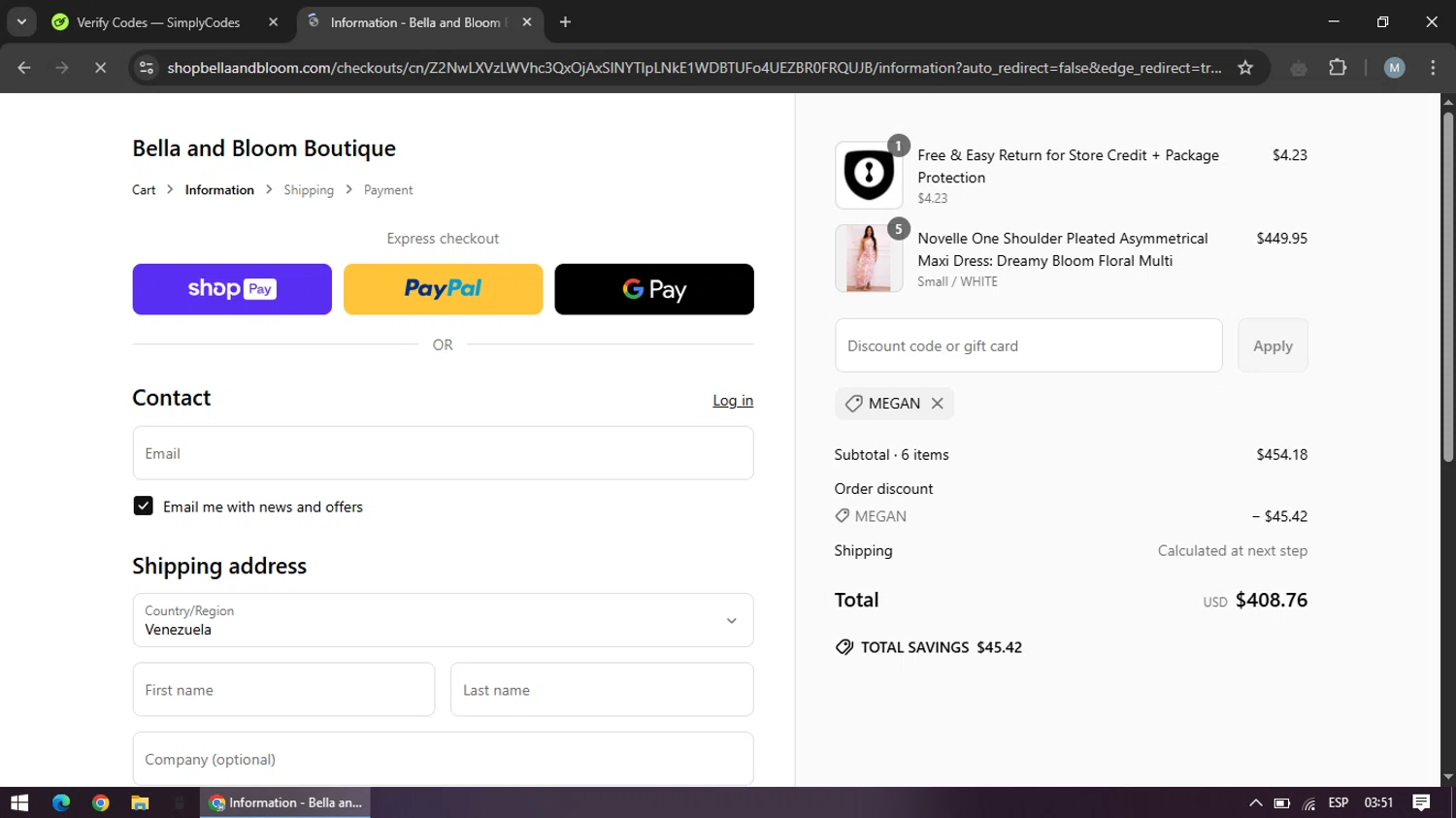Switch to the Verify Codes SimplyCodes tab
Screen dimensions: 1456x818
pos(158,22)
